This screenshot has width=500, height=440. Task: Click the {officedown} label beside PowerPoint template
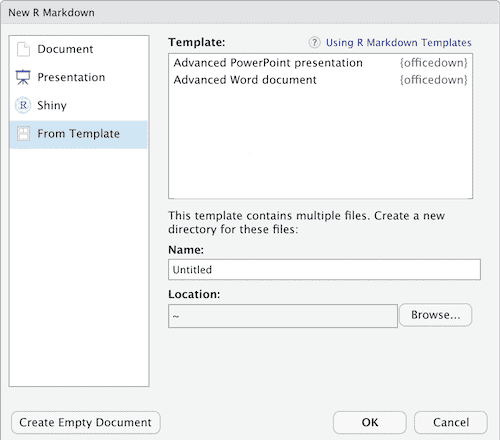[434, 63]
